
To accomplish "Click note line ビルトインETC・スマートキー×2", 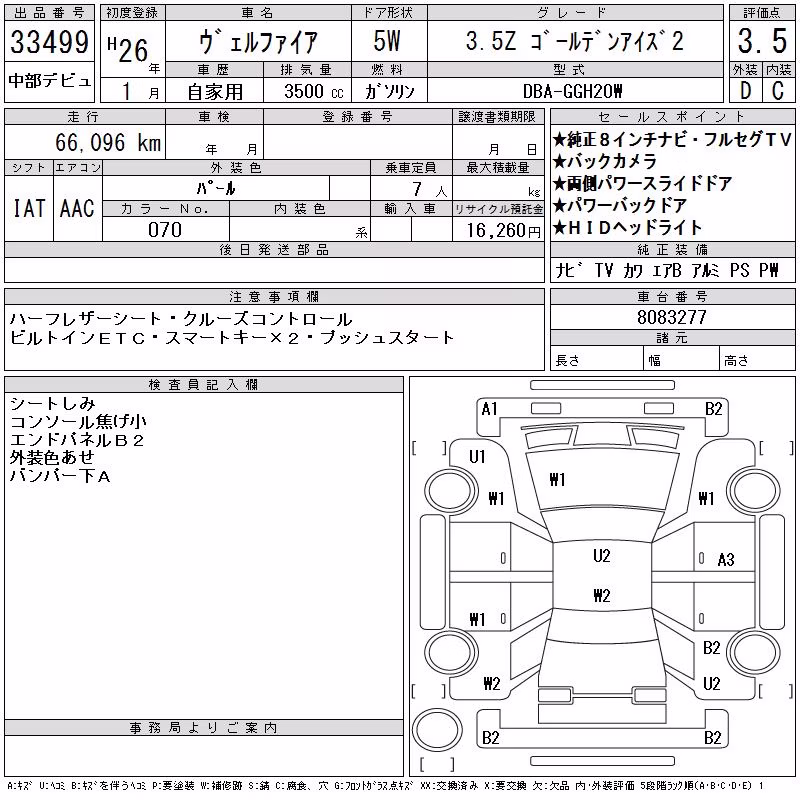I will tap(232, 338).
